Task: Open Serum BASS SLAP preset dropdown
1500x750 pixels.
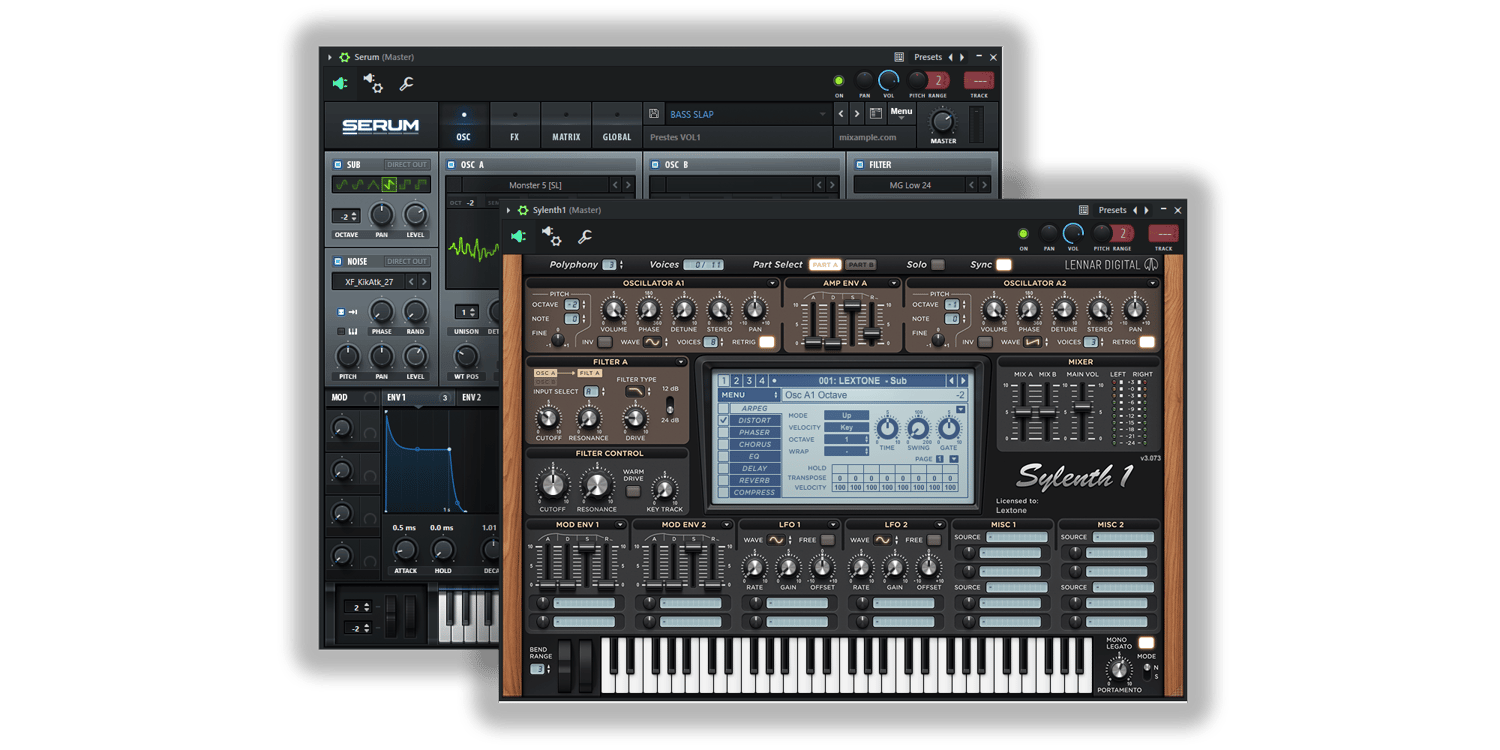Action: point(822,114)
